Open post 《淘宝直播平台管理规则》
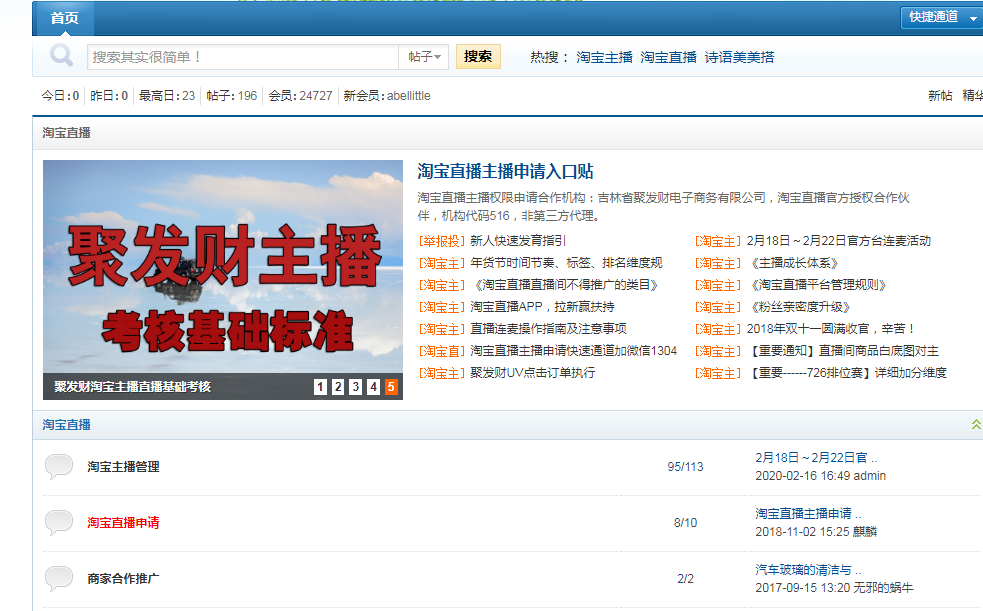983x611 pixels. coord(817,285)
